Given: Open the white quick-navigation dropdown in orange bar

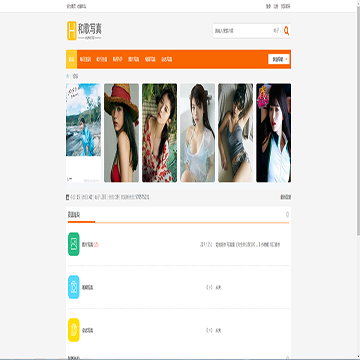Looking at the screenshot, I should [x=279, y=59].
